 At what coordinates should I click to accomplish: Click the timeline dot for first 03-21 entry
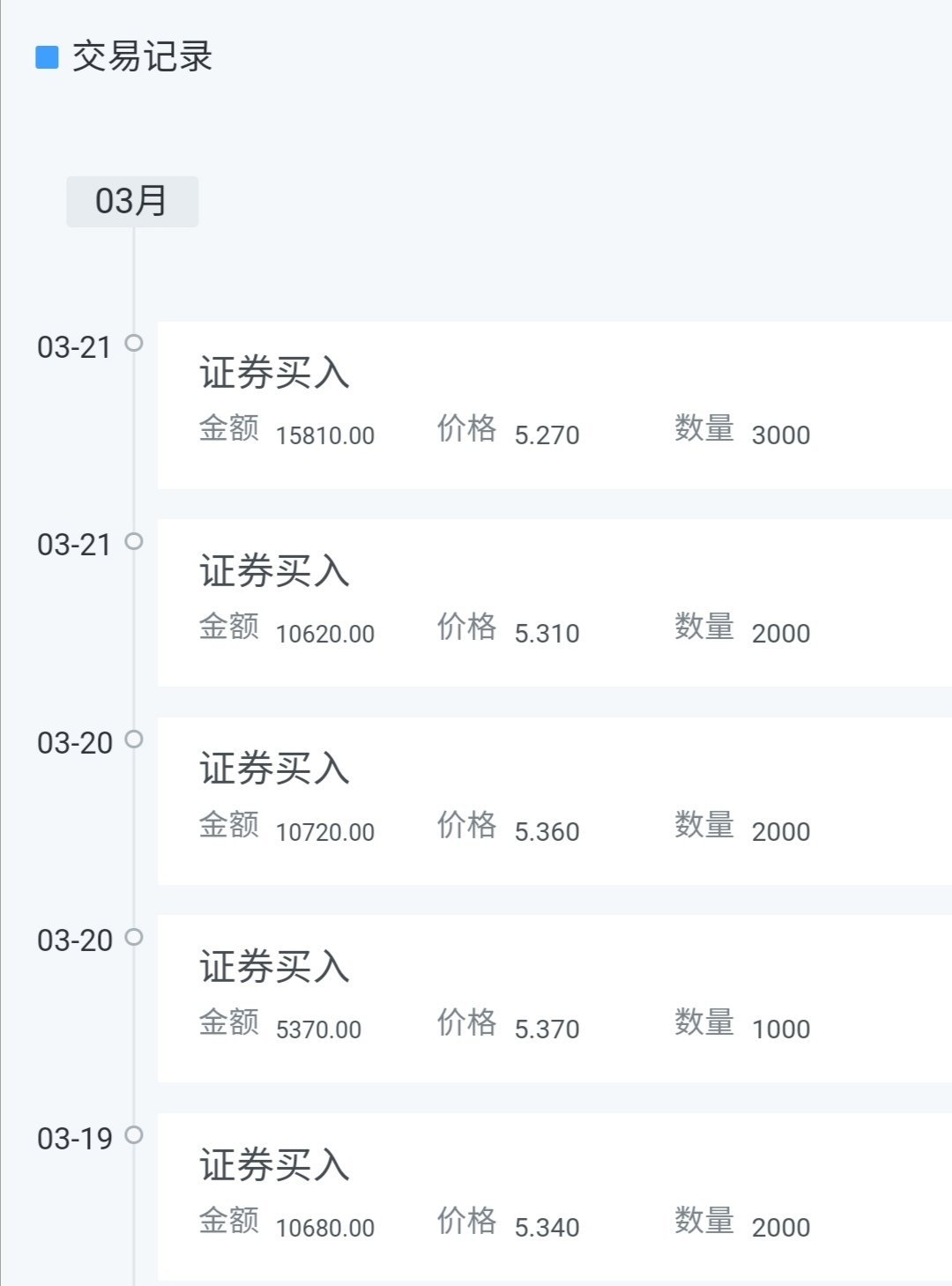click(x=134, y=343)
